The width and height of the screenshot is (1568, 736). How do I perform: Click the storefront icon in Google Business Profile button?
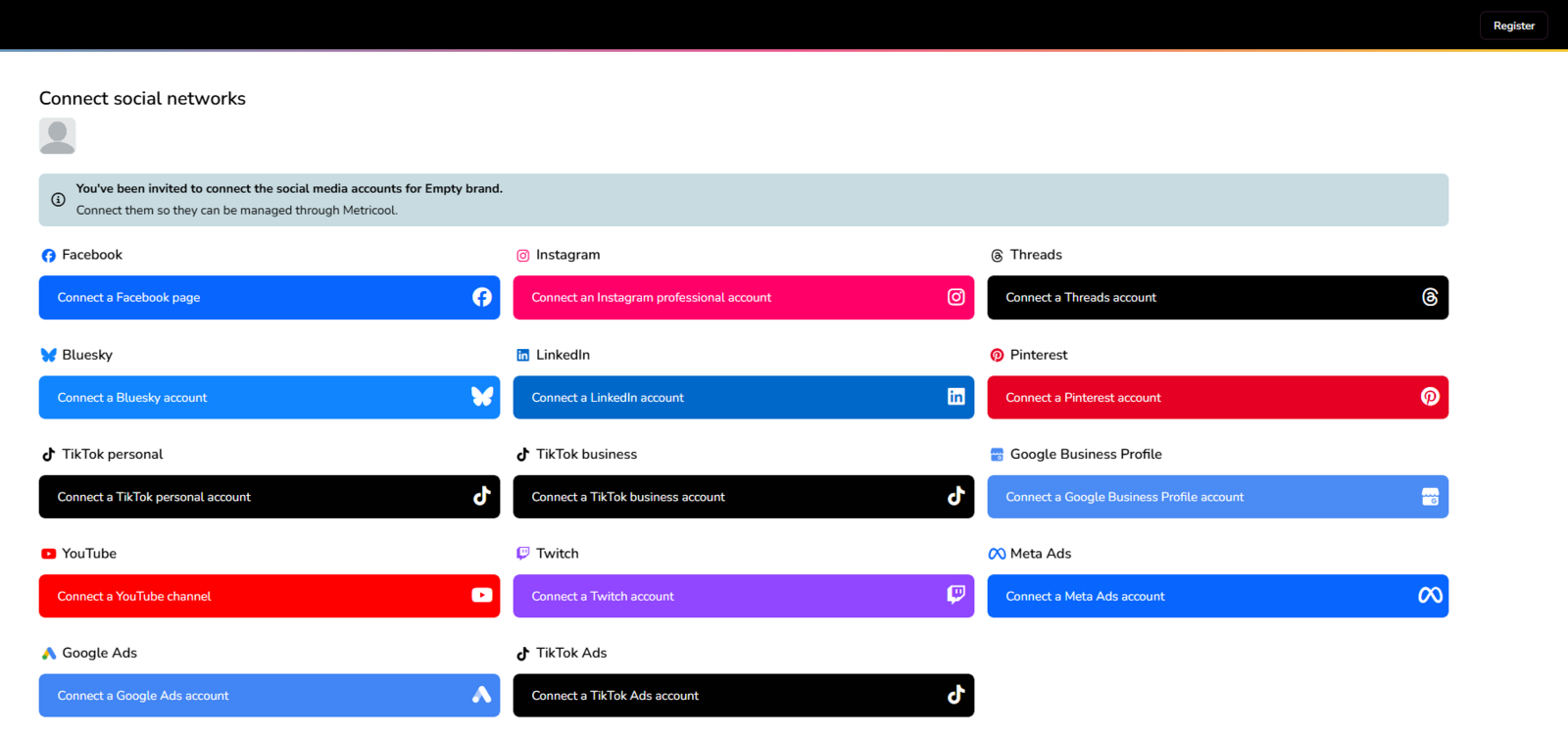pos(1430,497)
